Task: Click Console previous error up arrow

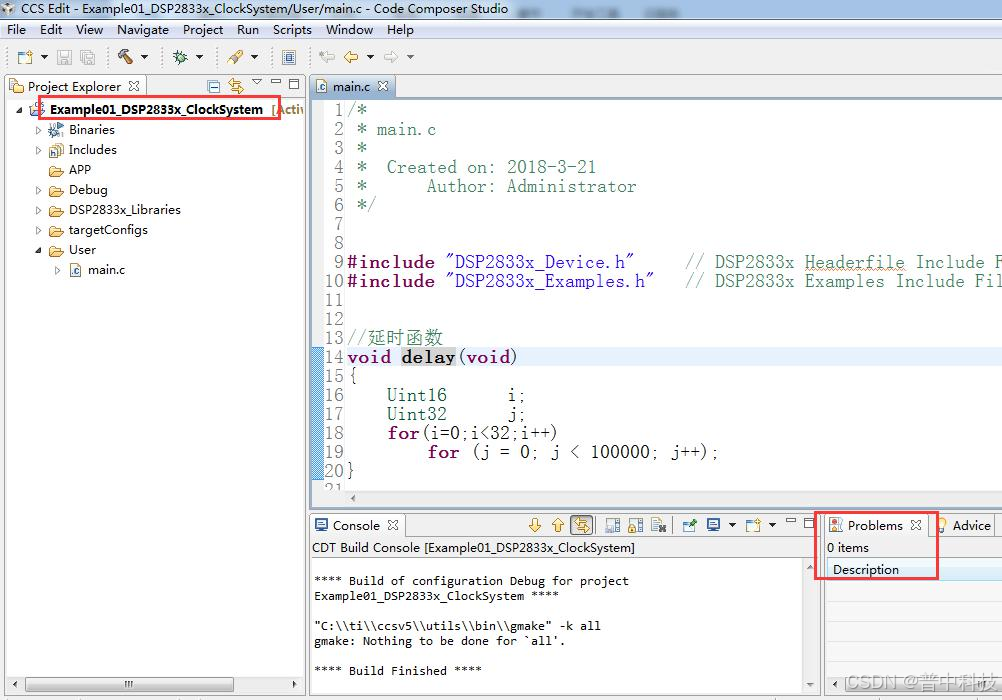Action: pos(558,525)
